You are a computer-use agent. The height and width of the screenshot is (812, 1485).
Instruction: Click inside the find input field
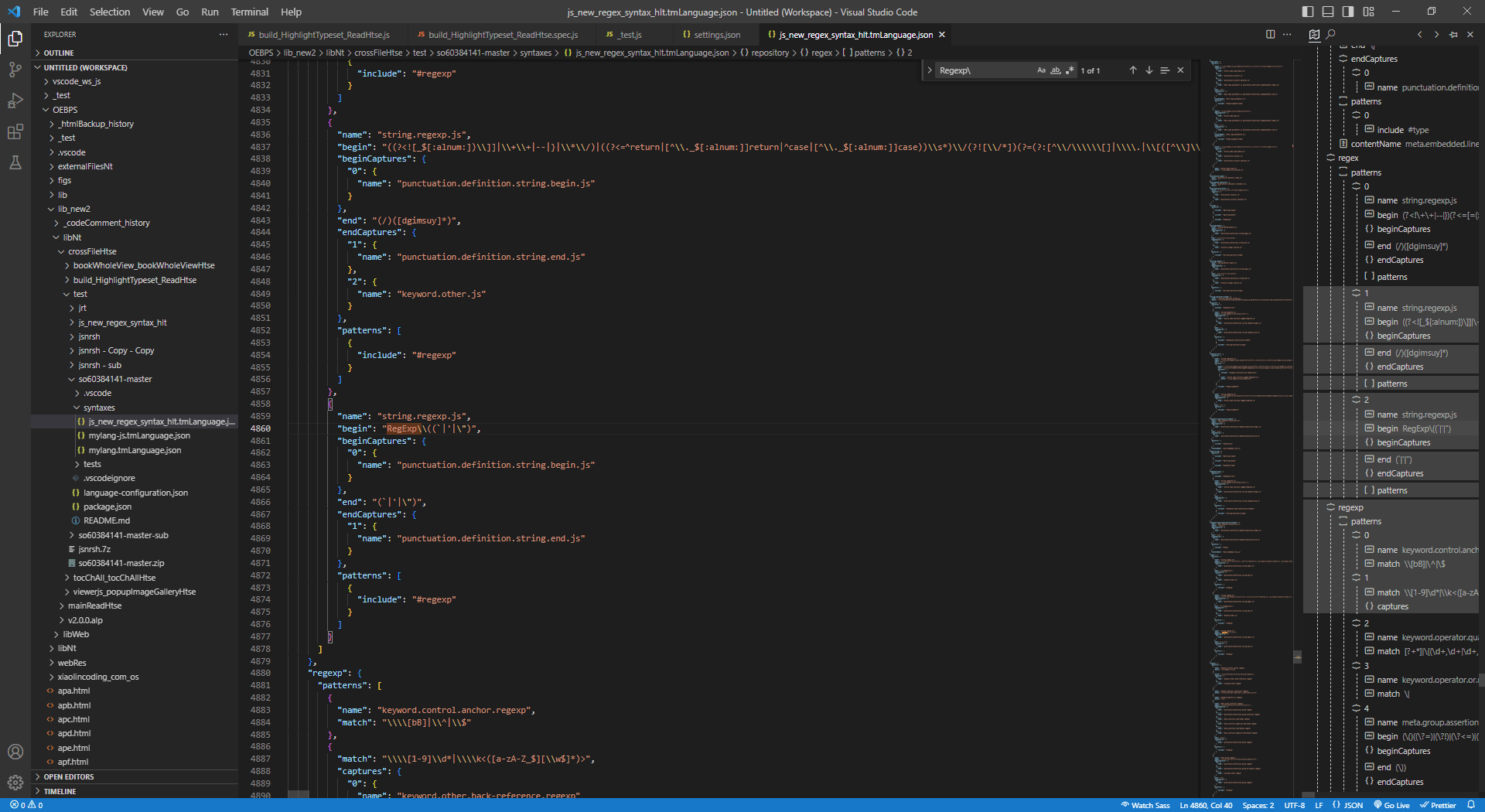[982, 70]
